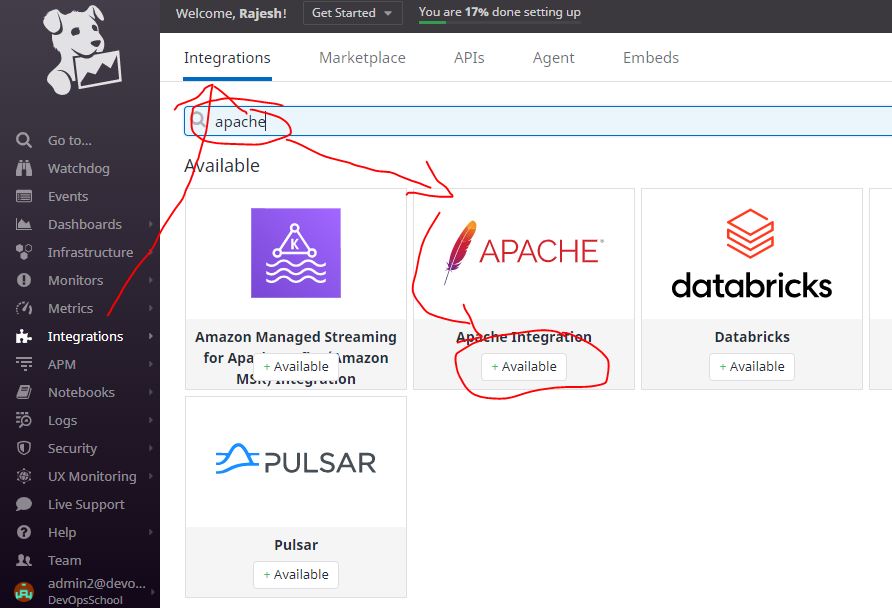Switch to the Agent tab
The image size is (892, 608).
pyautogui.click(x=553, y=58)
